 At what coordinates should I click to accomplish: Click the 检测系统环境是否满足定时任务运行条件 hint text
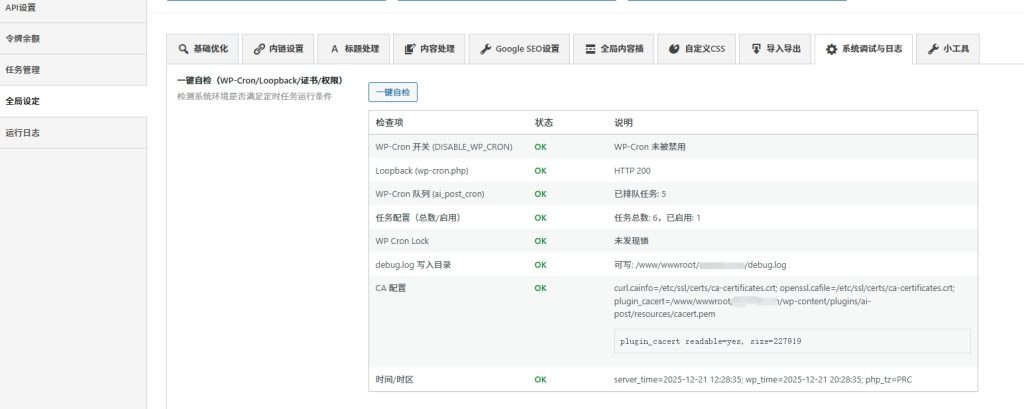pyautogui.click(x=254, y=96)
